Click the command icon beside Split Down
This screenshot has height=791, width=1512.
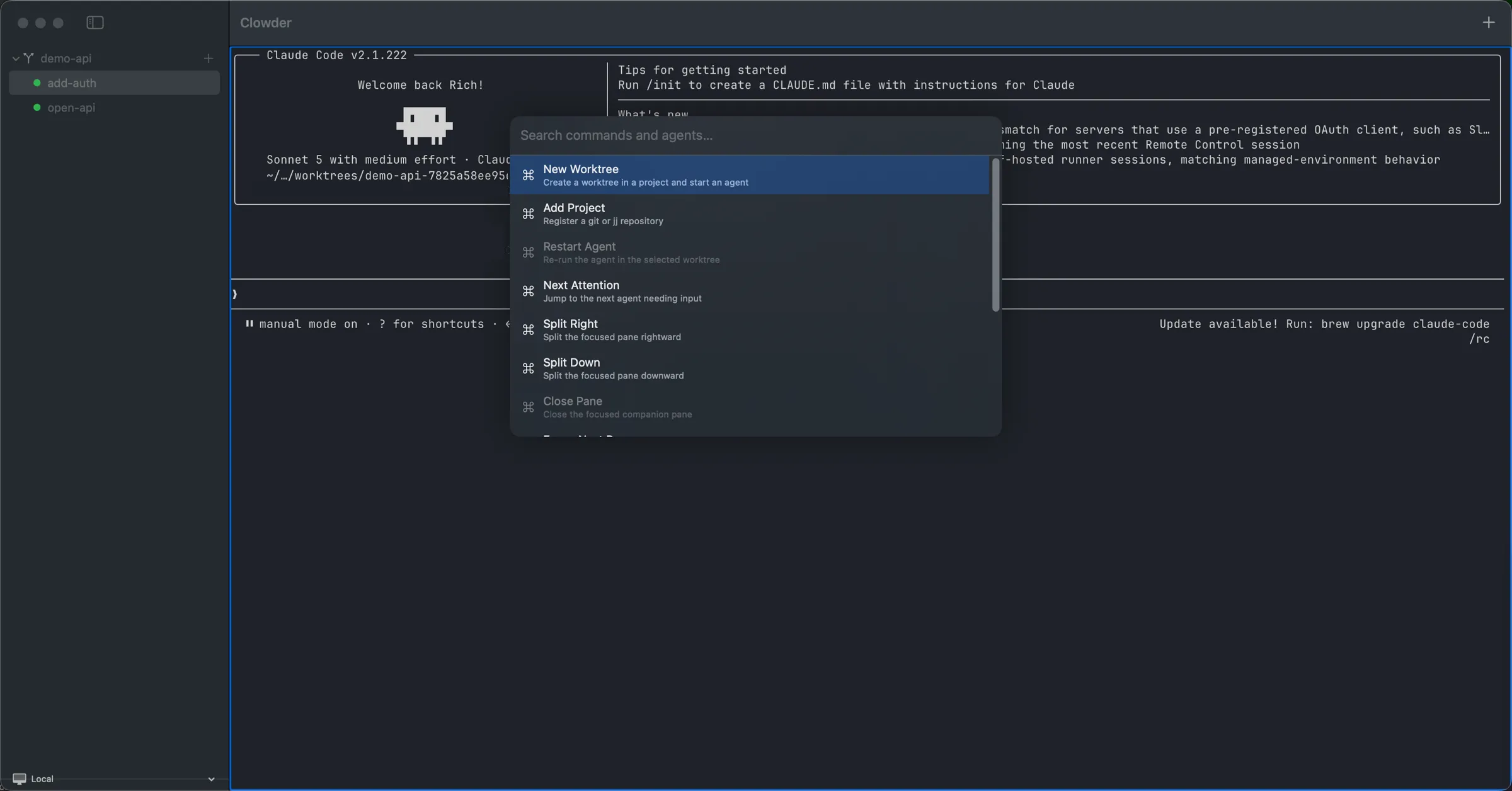[x=528, y=368]
